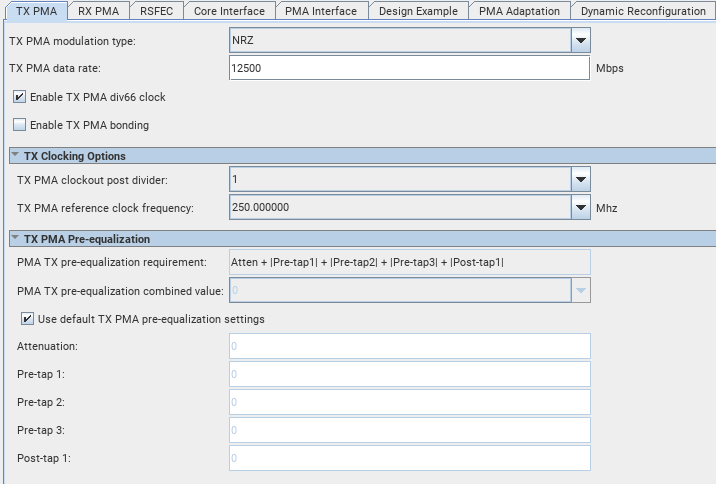
Task: Switch to the RX PMA tab
Action: [98, 11]
